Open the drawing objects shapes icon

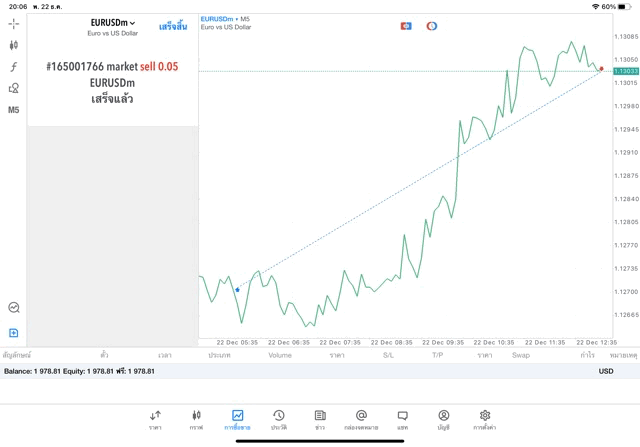tap(14, 88)
